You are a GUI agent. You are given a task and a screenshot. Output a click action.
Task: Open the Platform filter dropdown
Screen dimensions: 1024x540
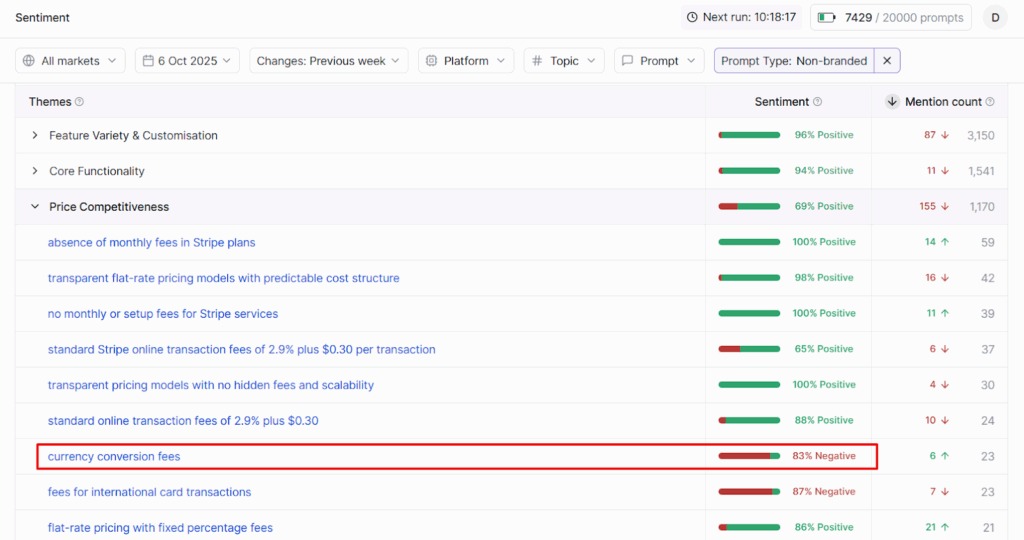click(x=466, y=61)
